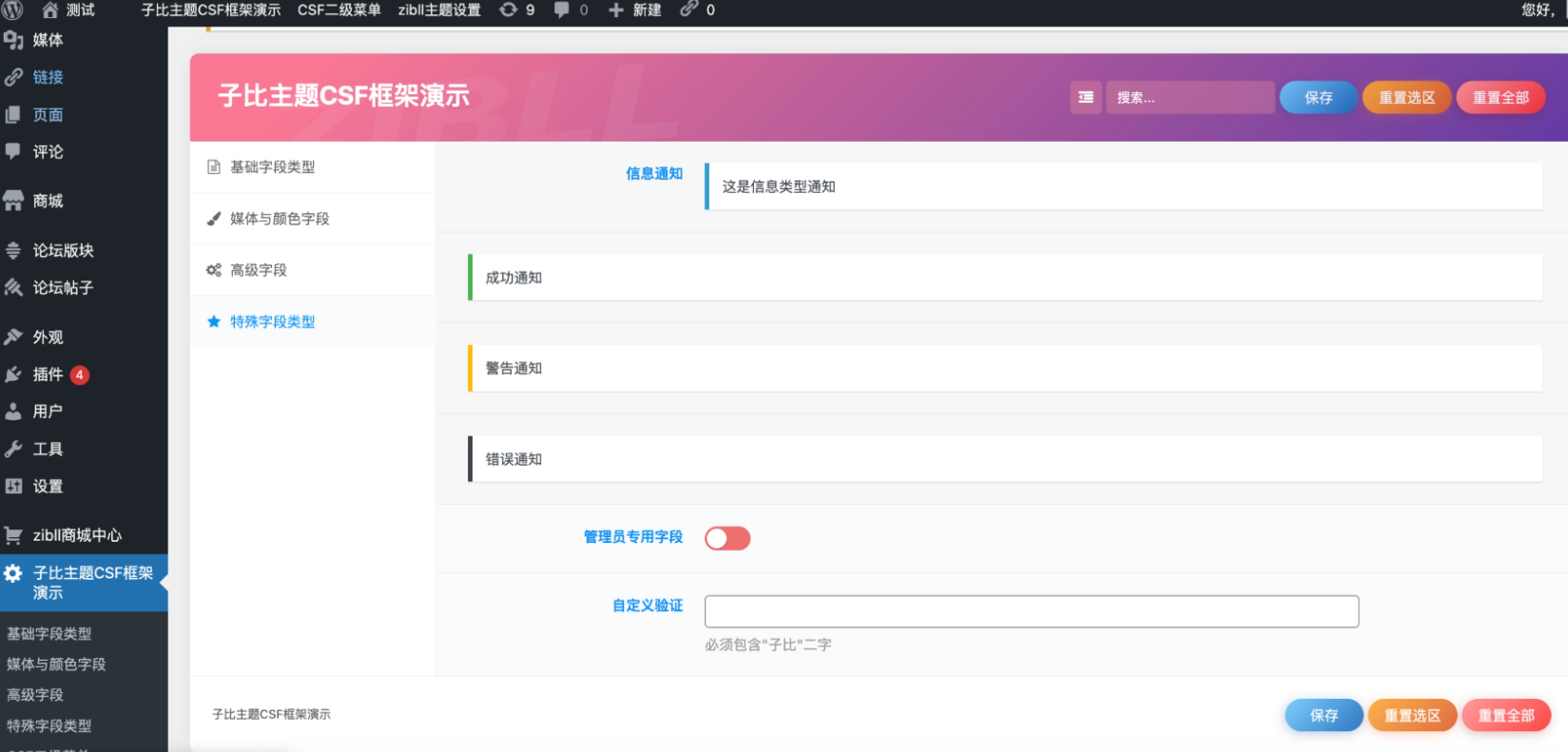Click the bottom 保存 button
The width and height of the screenshot is (1568, 752).
click(1324, 715)
